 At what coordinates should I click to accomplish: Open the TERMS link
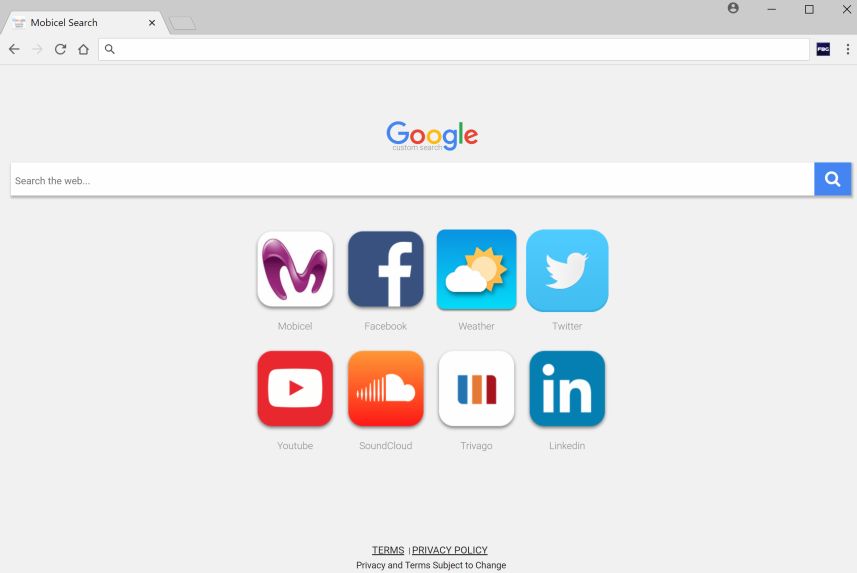pyautogui.click(x=388, y=550)
